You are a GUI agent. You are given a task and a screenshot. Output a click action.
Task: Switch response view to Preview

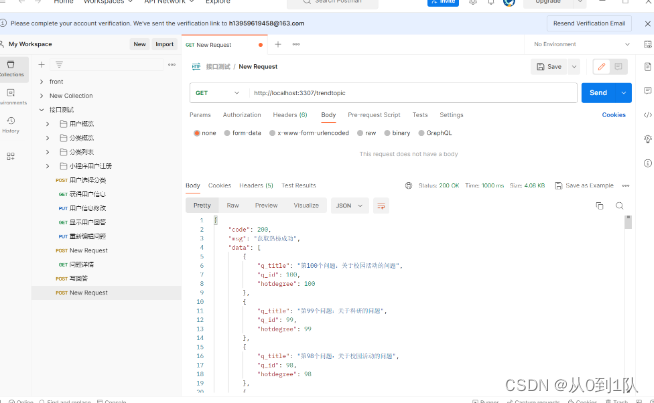pos(266,206)
